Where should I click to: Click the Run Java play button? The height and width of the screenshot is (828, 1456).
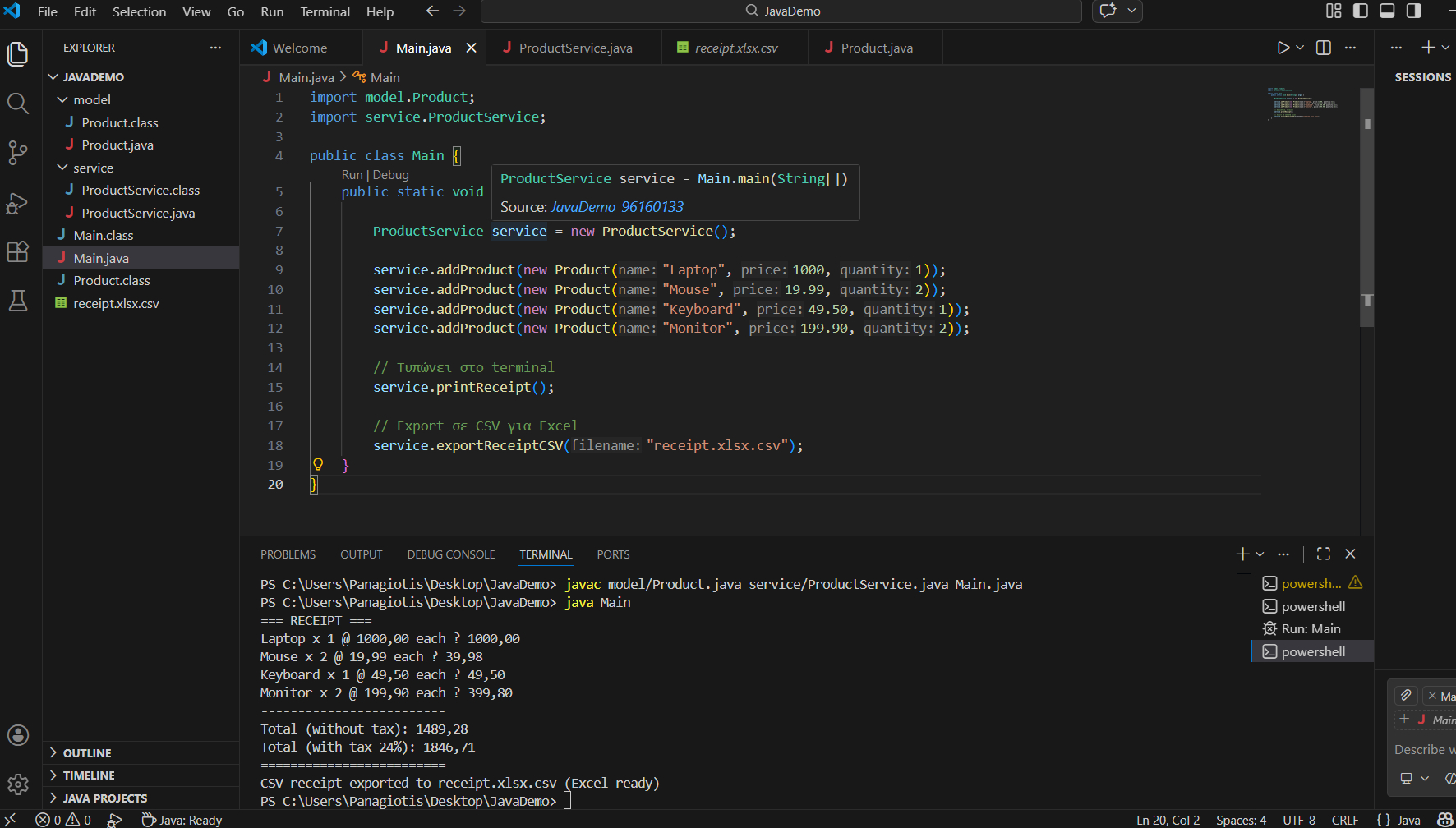[1283, 48]
